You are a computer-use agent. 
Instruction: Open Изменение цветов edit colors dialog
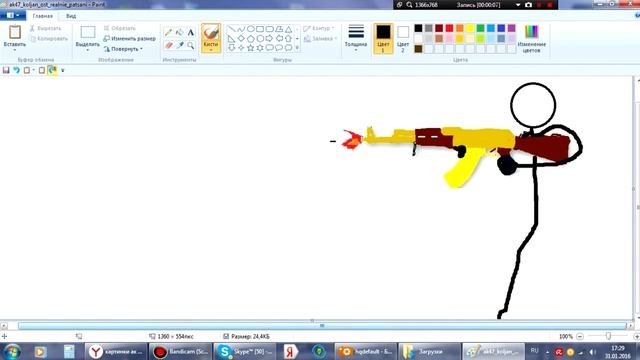(531, 38)
